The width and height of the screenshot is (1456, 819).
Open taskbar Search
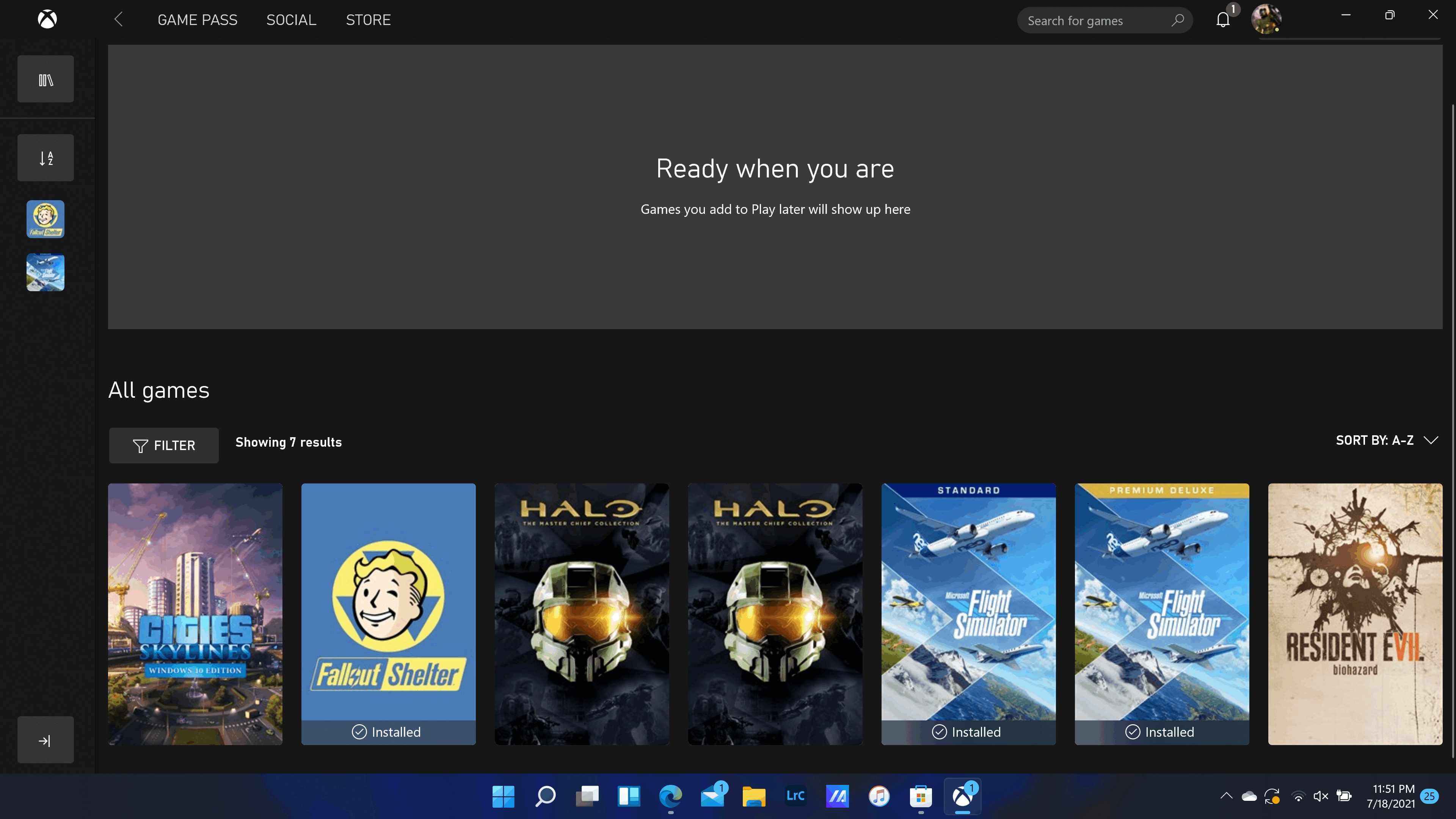point(545,796)
